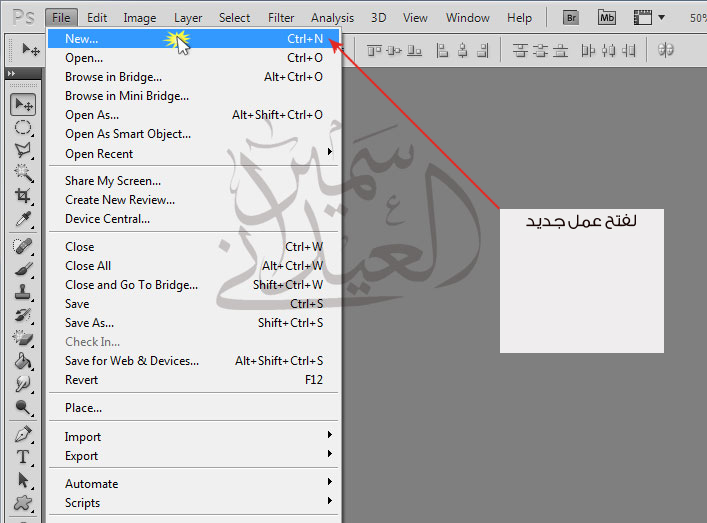Select the Magic Wand tool
Screen dimensions: 707x523
click(23, 173)
